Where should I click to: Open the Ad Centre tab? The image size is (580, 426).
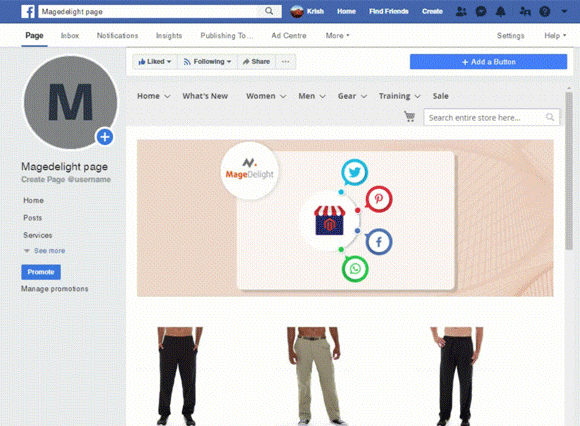289,36
